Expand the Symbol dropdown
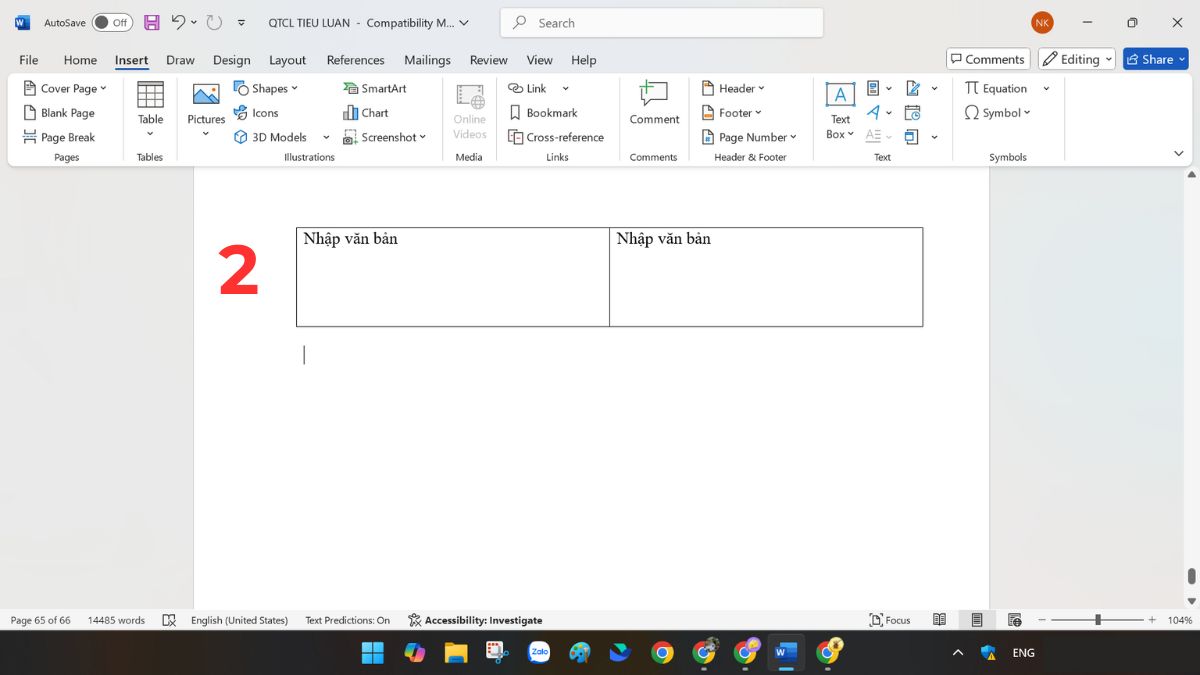The height and width of the screenshot is (675, 1200). (998, 113)
